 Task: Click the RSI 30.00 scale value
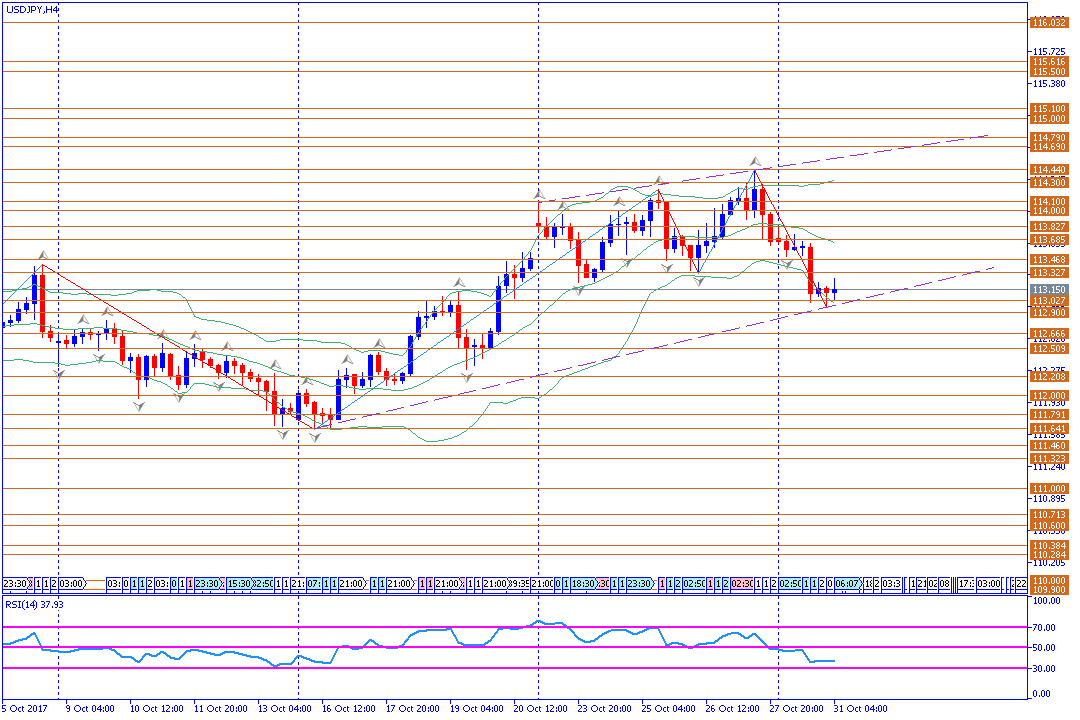[x=1045, y=668]
